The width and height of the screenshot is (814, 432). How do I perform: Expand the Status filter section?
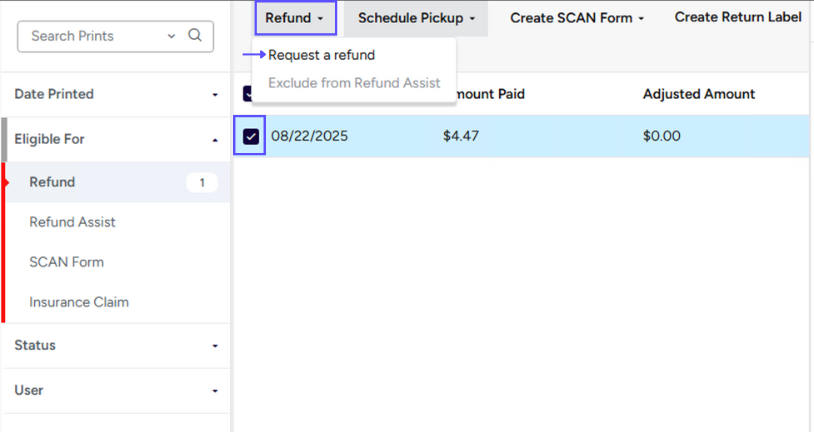[x=116, y=345]
